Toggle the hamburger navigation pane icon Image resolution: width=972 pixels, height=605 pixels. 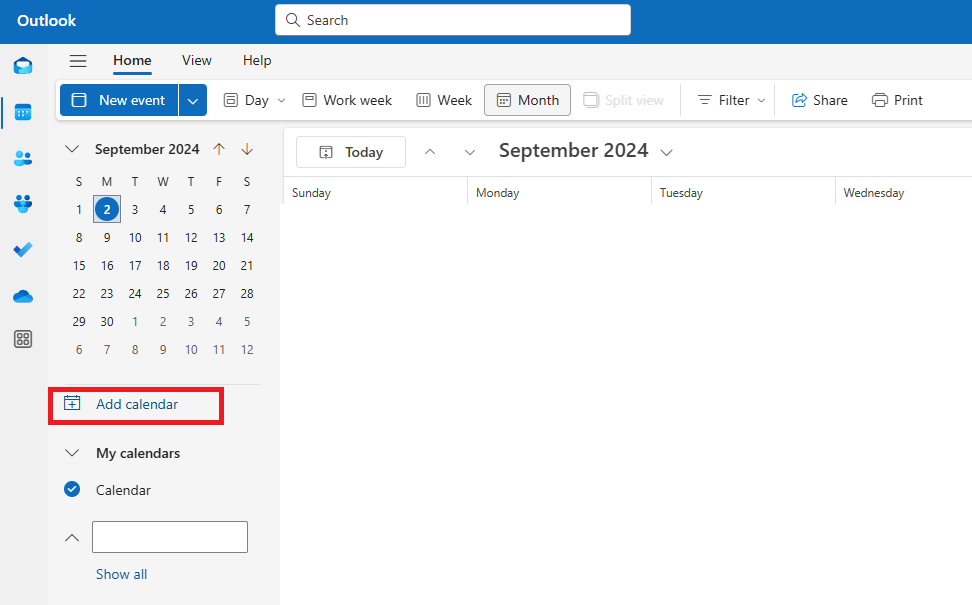78,61
